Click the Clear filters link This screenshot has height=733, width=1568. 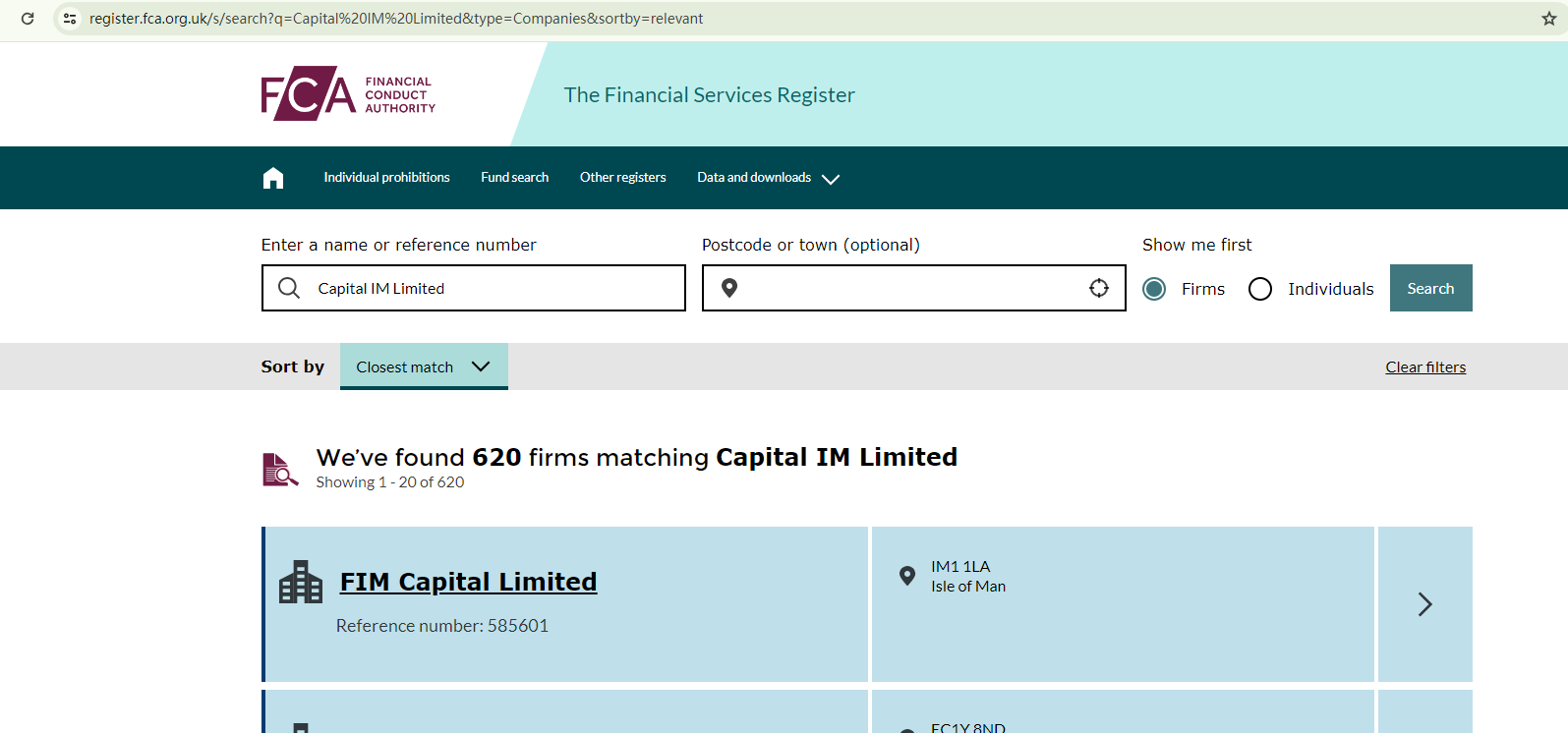[1425, 367]
